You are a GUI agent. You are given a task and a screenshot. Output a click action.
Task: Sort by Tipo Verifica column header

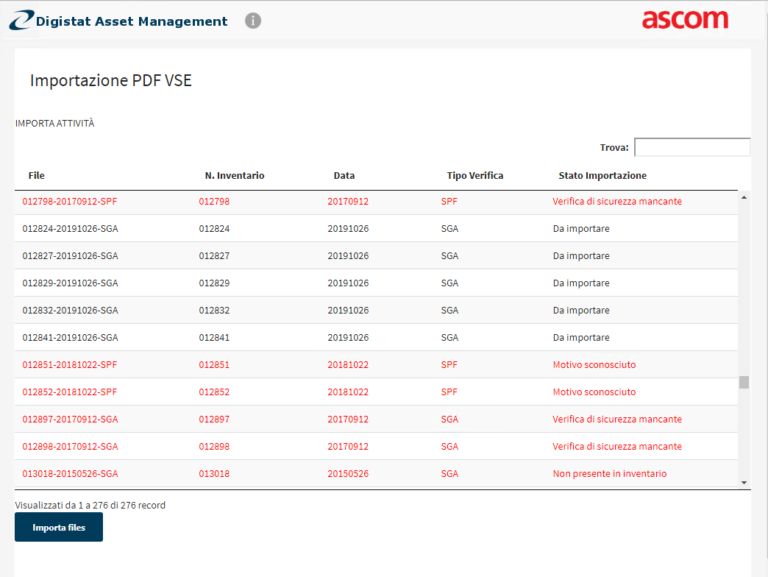coord(475,175)
